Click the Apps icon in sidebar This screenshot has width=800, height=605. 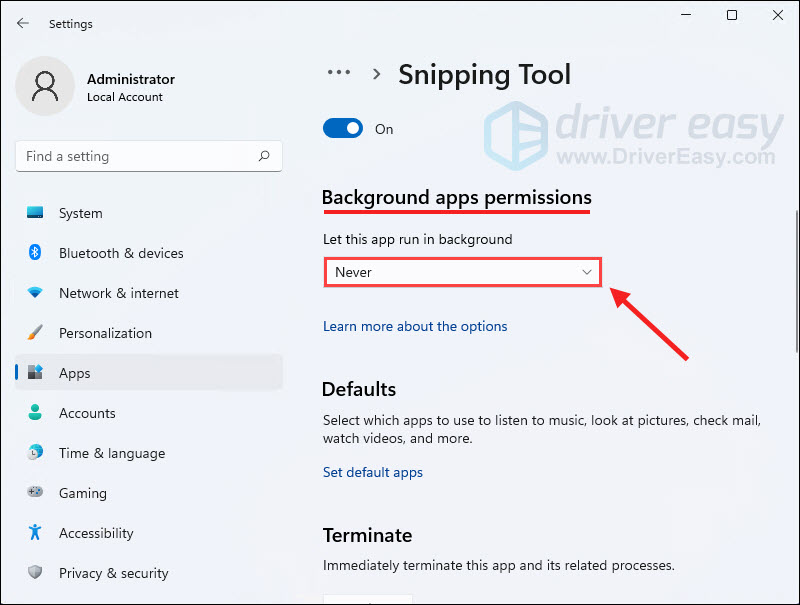[35, 372]
